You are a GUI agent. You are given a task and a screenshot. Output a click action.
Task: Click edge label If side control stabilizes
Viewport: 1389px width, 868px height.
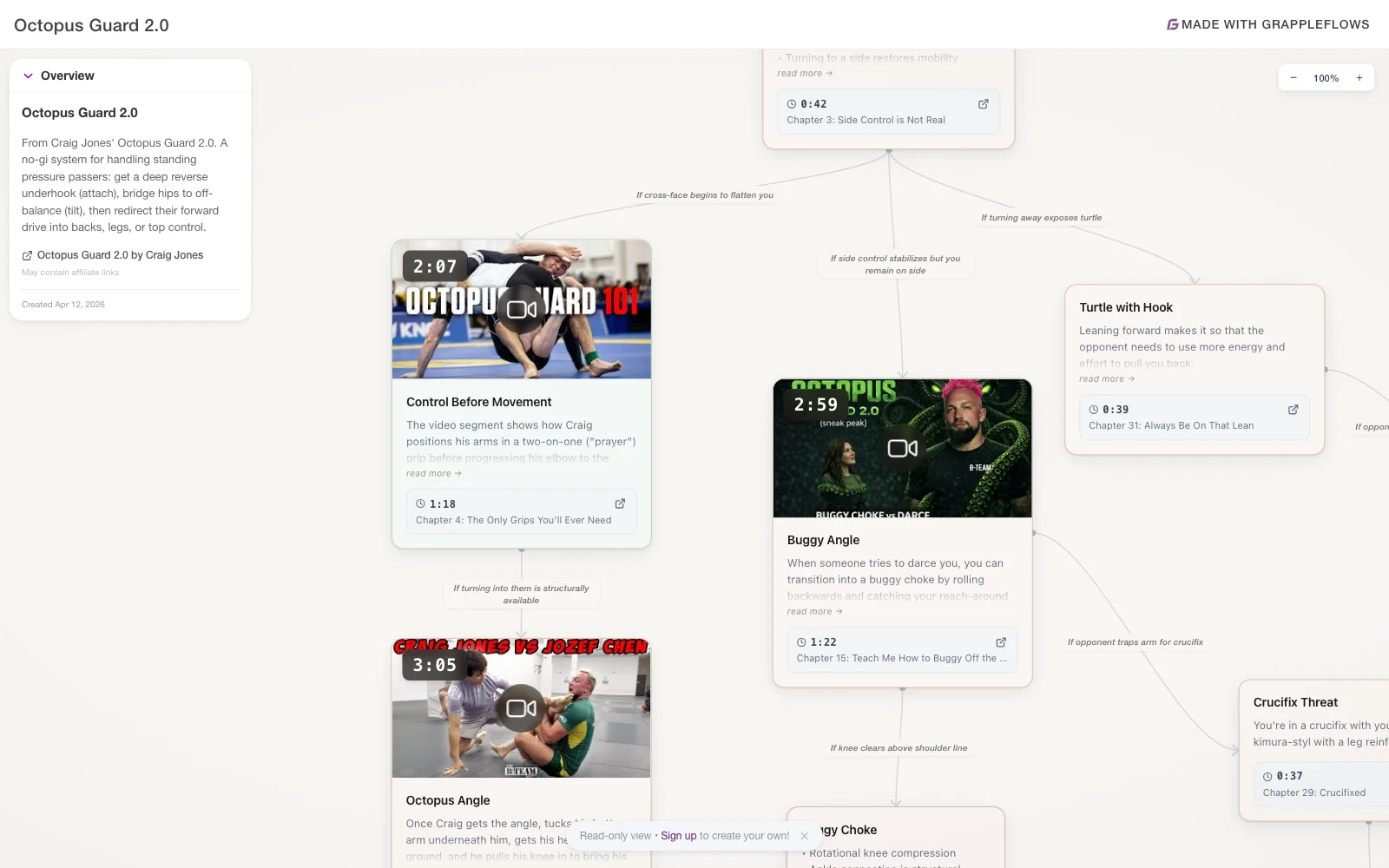tap(895, 265)
